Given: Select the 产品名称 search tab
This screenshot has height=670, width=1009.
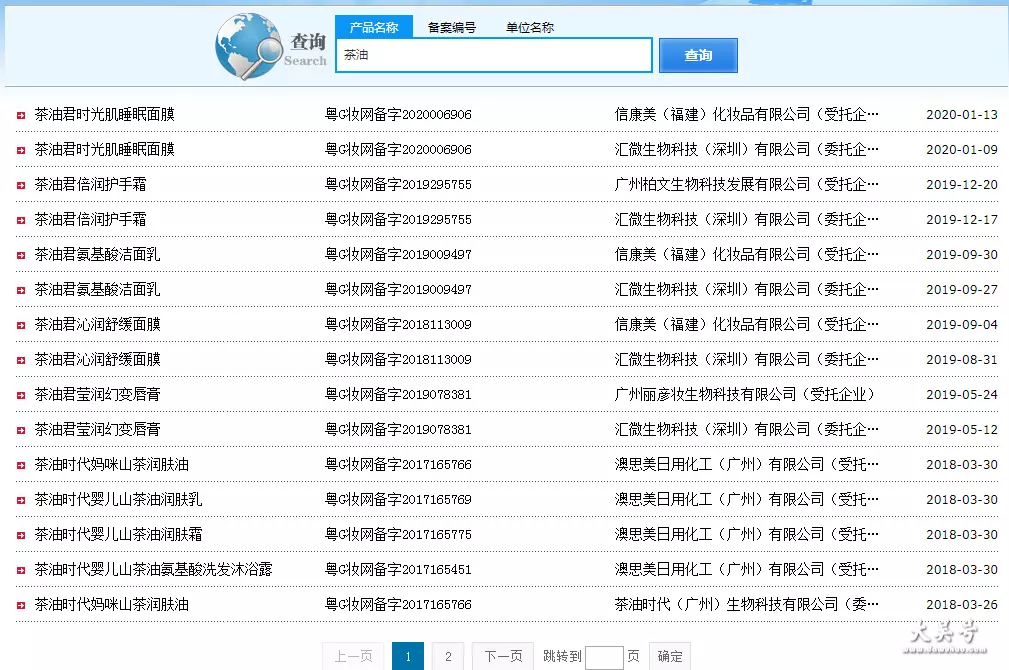Looking at the screenshot, I should point(374,27).
